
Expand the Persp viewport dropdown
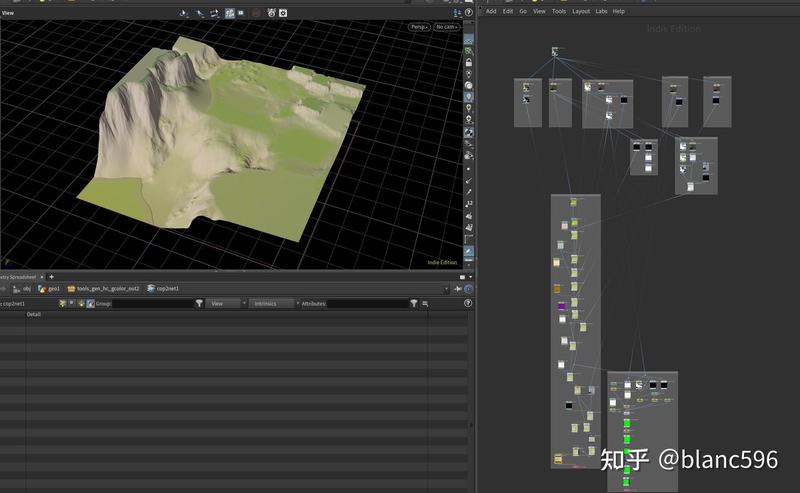point(419,27)
